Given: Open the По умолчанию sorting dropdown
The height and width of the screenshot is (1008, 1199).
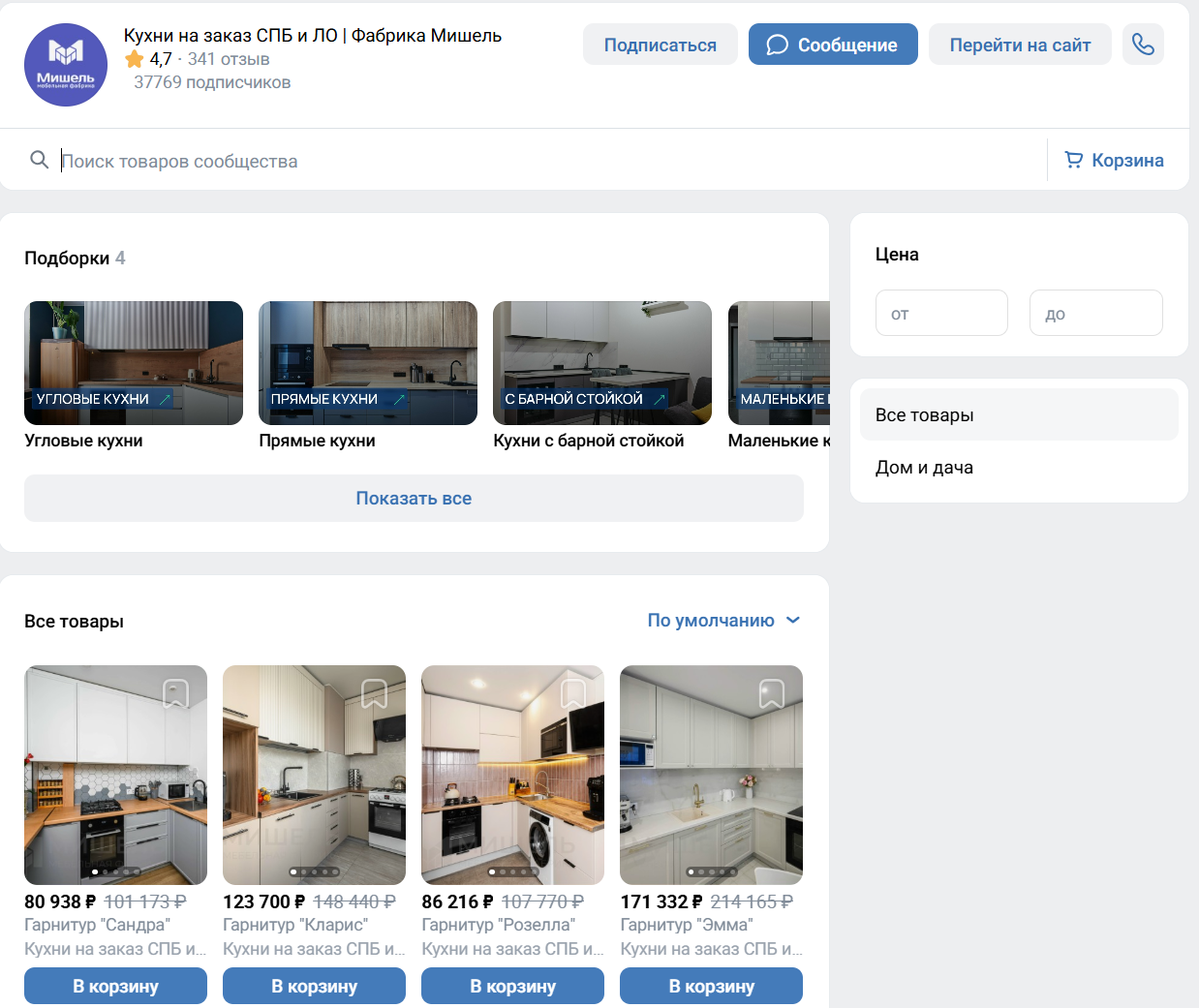Looking at the screenshot, I should pyautogui.click(x=724, y=621).
